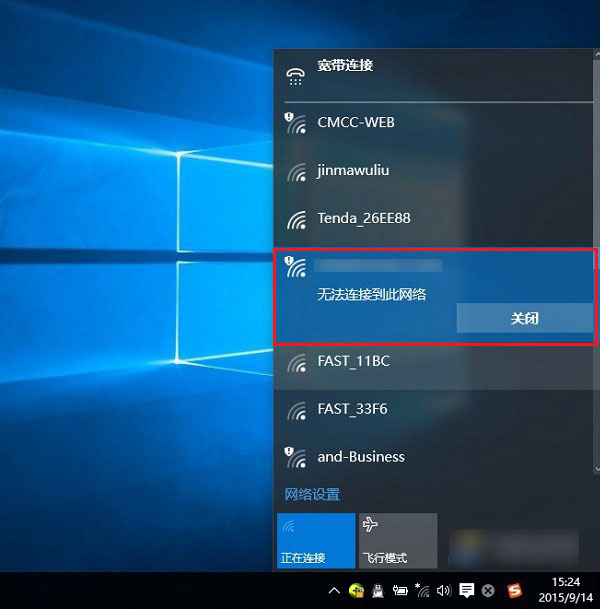This screenshot has width=600, height=609.
Task: Select the CMCC-WEB wireless network
Action: (x=355, y=122)
